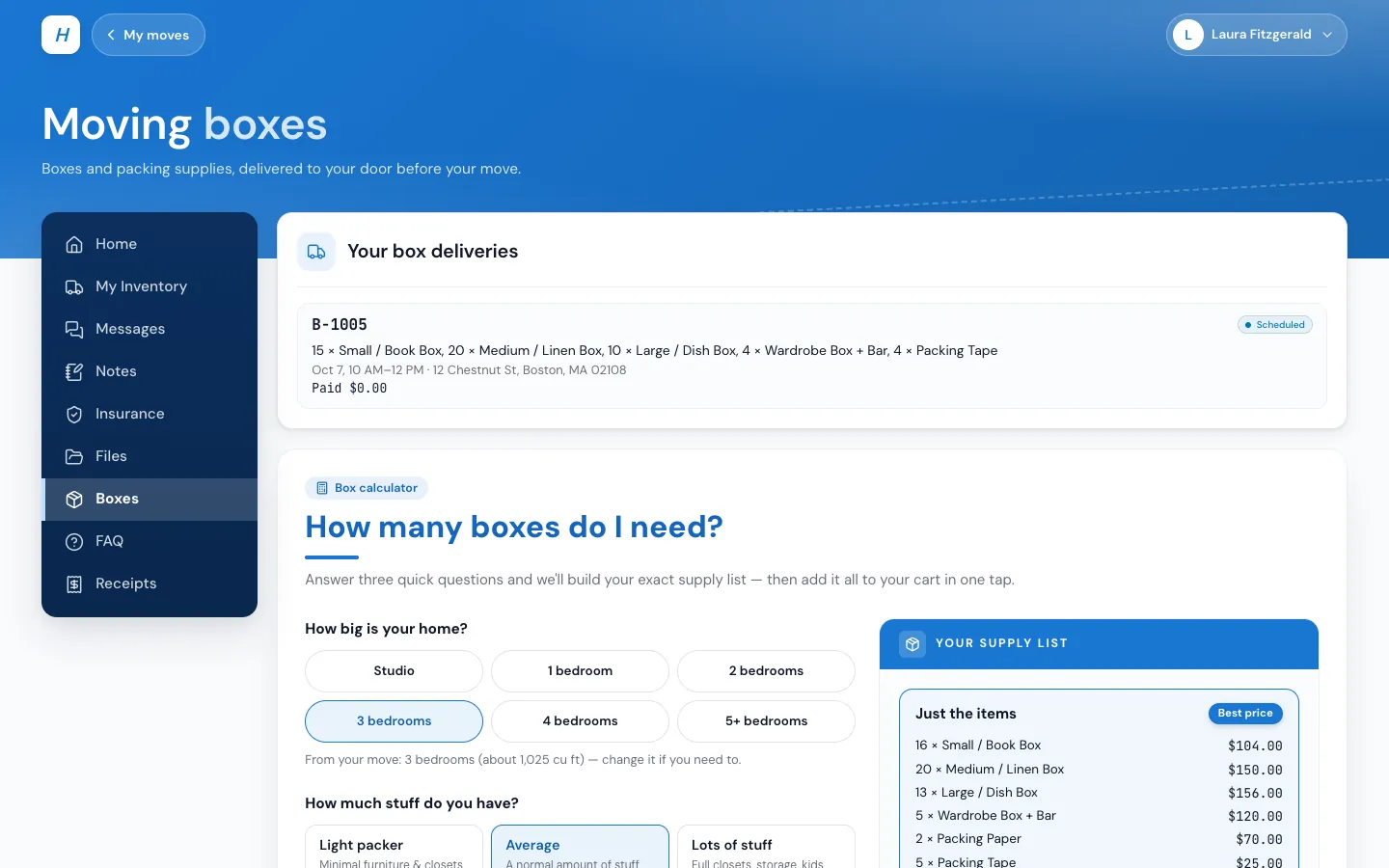The image size is (1389, 868).
Task: Click the Scheduled status badge
Action: (x=1275, y=325)
